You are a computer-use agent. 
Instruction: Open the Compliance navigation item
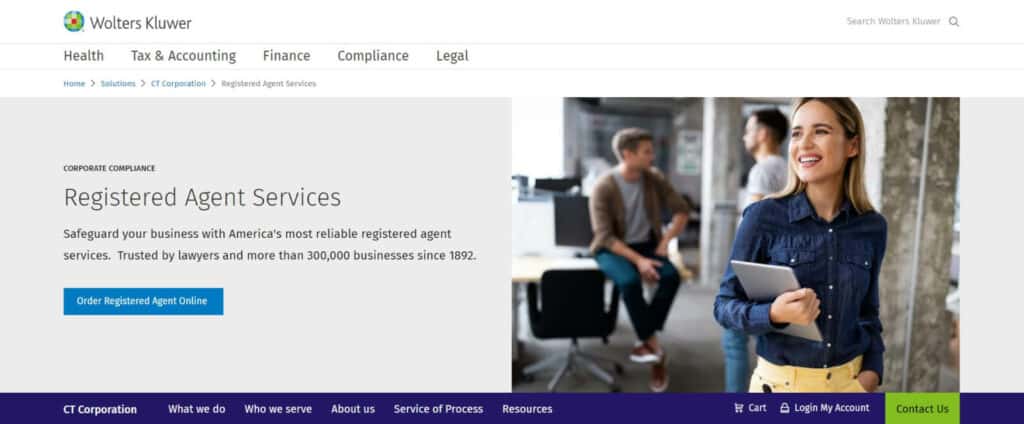373,56
